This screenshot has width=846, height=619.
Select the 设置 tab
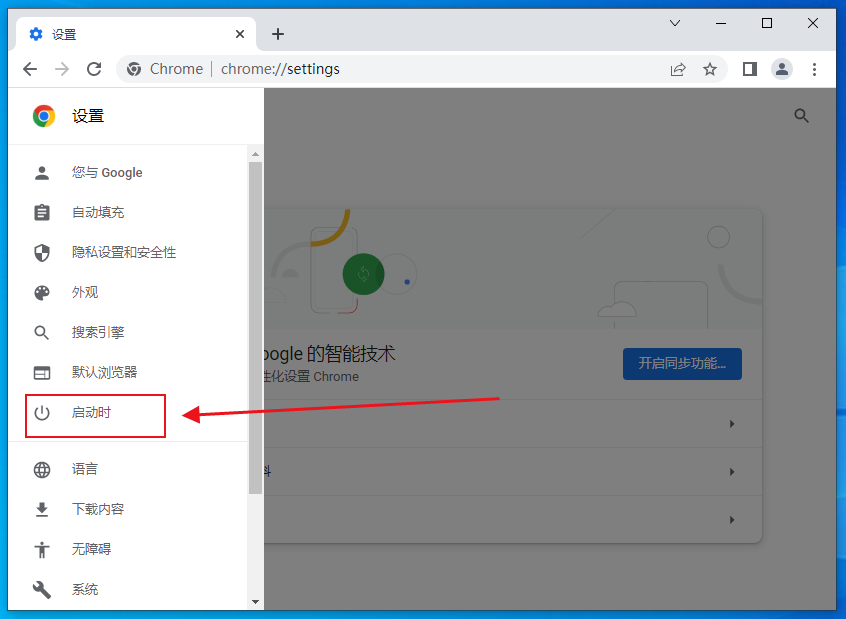[138, 35]
